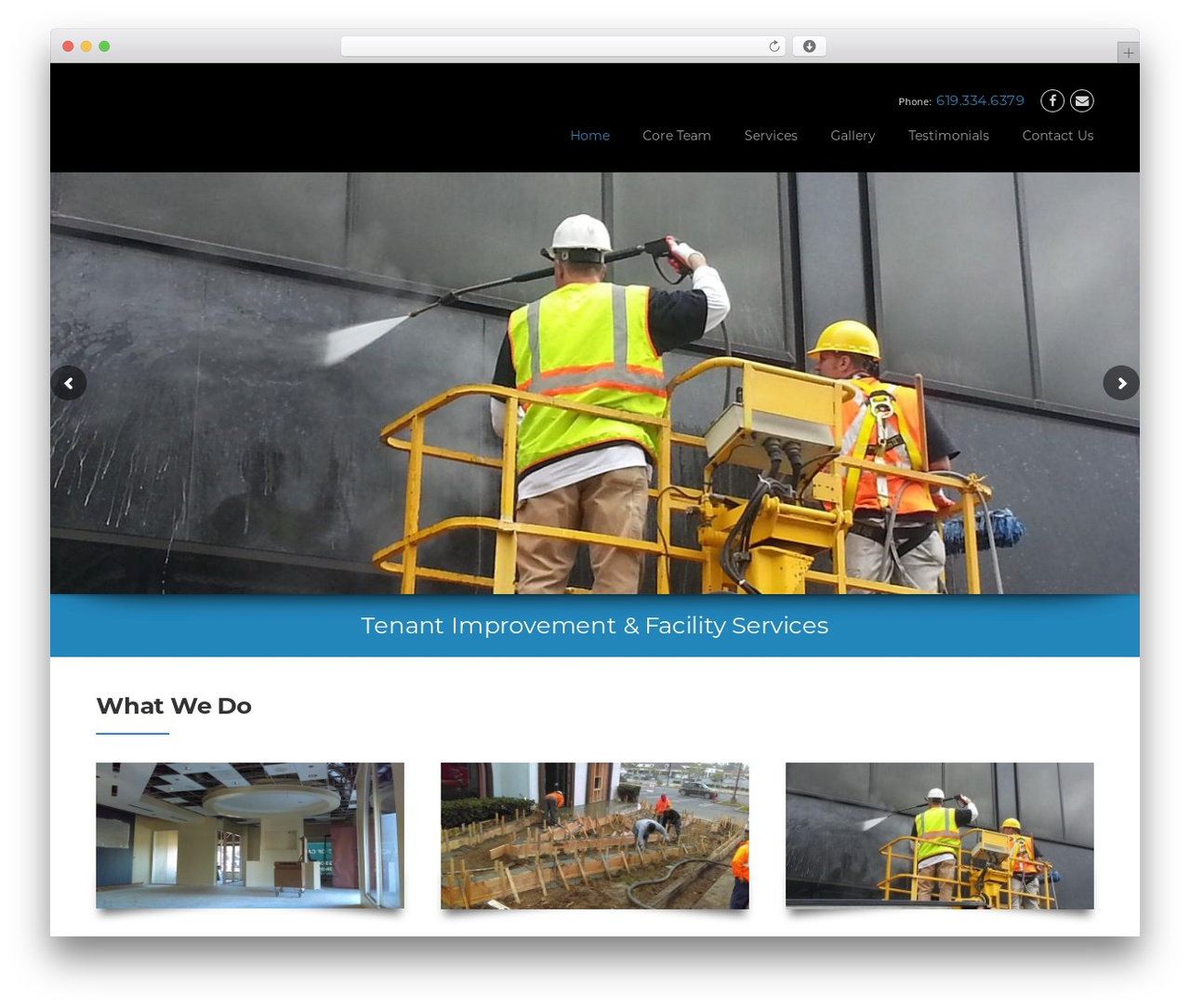The height and width of the screenshot is (1008, 1190).
Task: Click the Tenant Improvement & Facility Services banner text
Action: [x=595, y=626]
